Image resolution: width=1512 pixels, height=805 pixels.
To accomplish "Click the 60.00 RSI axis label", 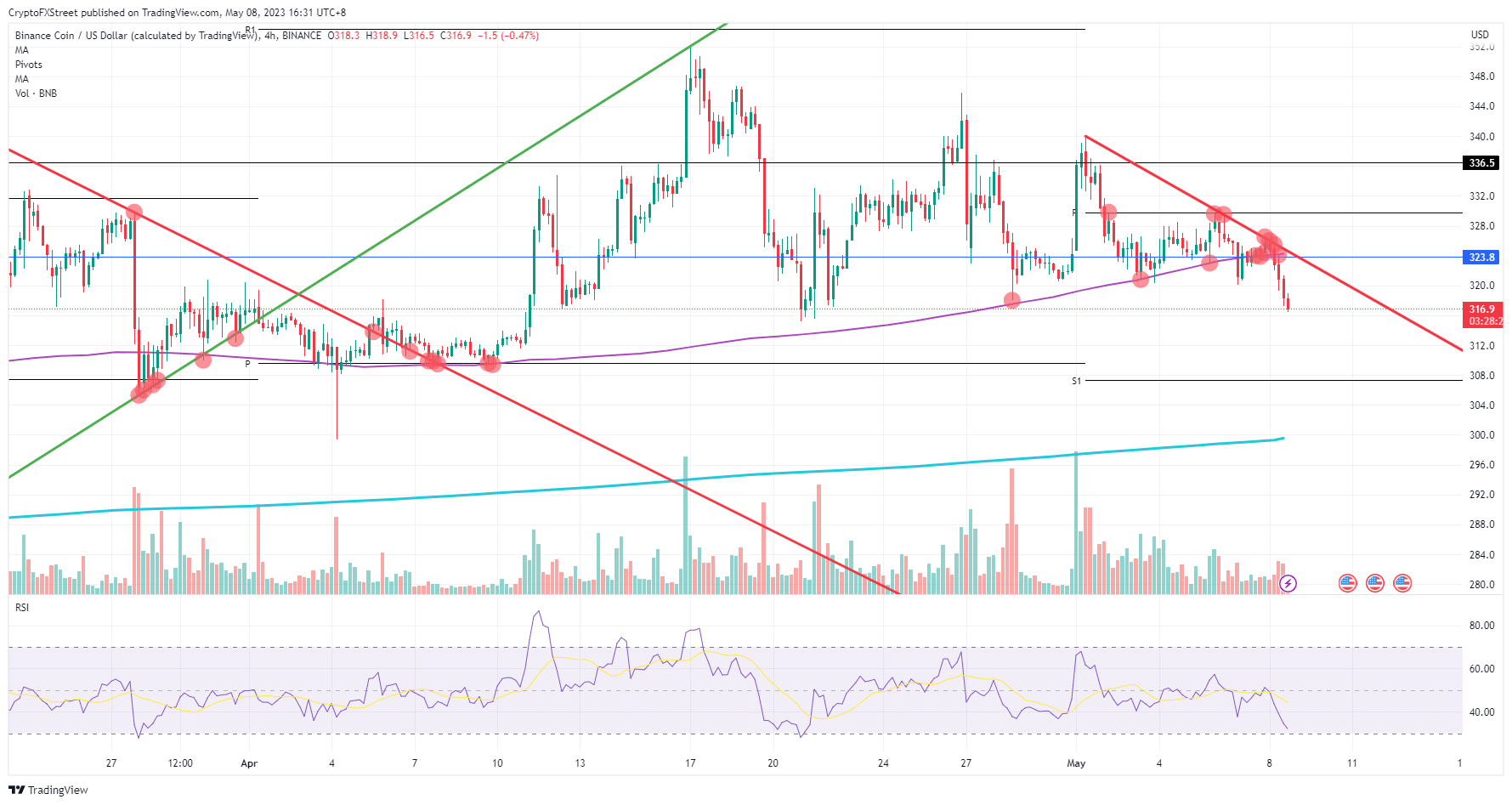I will pos(1481,669).
